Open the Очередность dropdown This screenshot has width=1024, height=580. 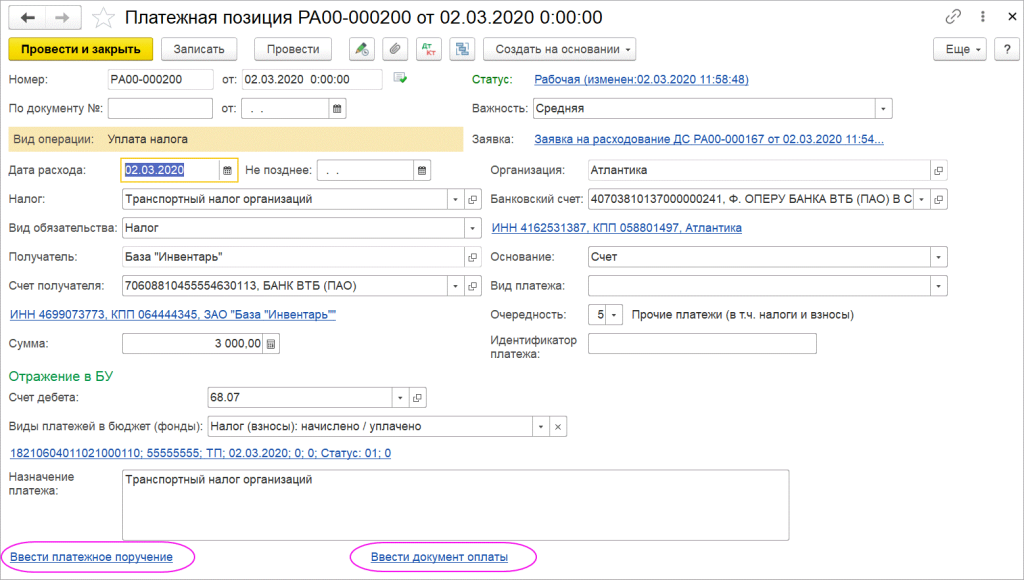pyautogui.click(x=614, y=315)
